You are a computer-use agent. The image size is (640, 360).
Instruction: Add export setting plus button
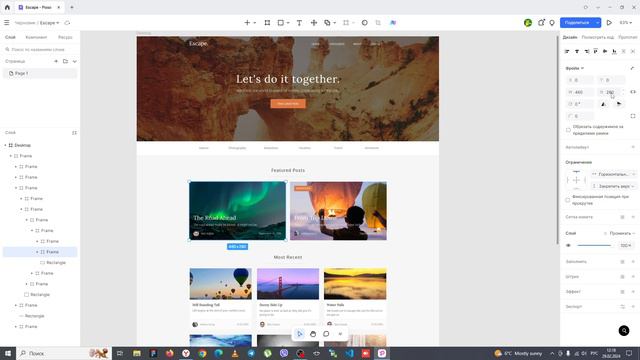tap(633, 307)
